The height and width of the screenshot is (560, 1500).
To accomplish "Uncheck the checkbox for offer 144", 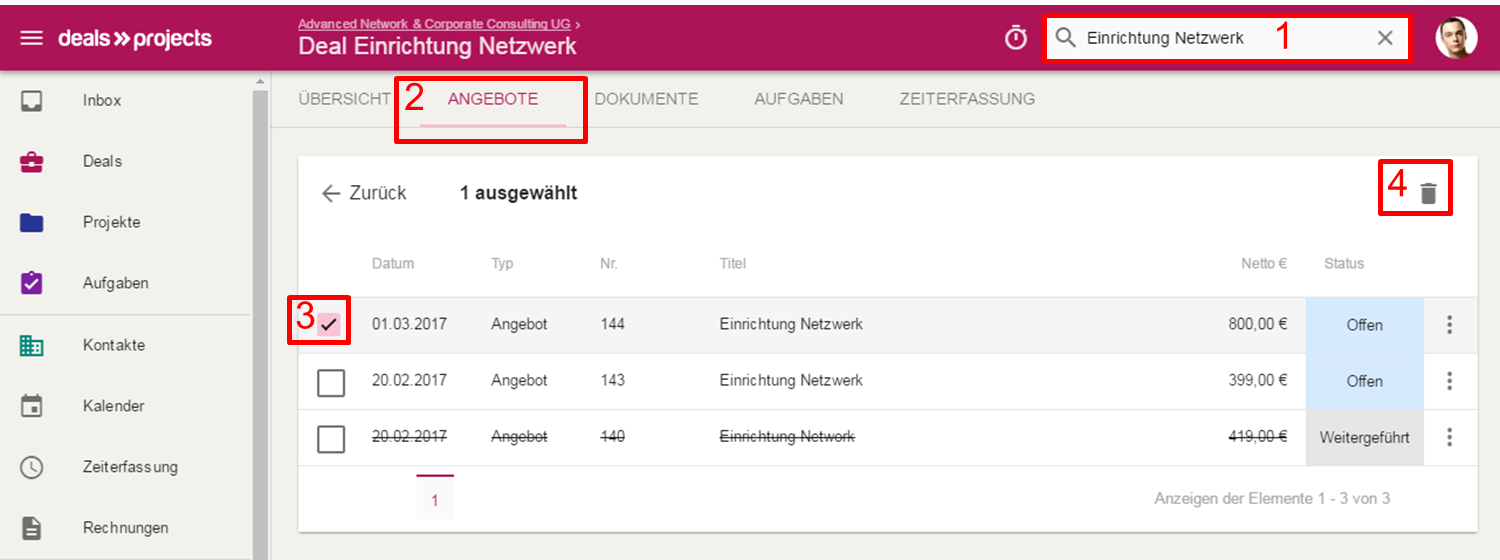I will coord(330,325).
